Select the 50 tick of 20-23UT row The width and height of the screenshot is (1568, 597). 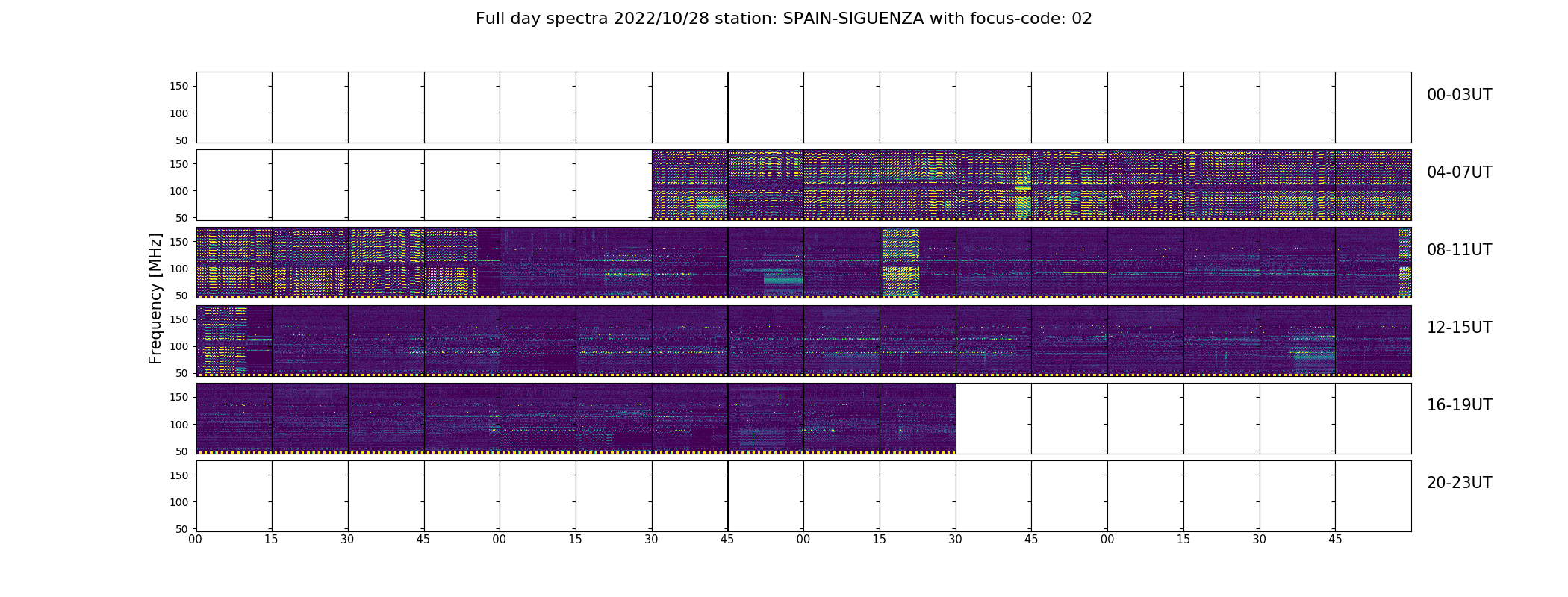click(182, 528)
